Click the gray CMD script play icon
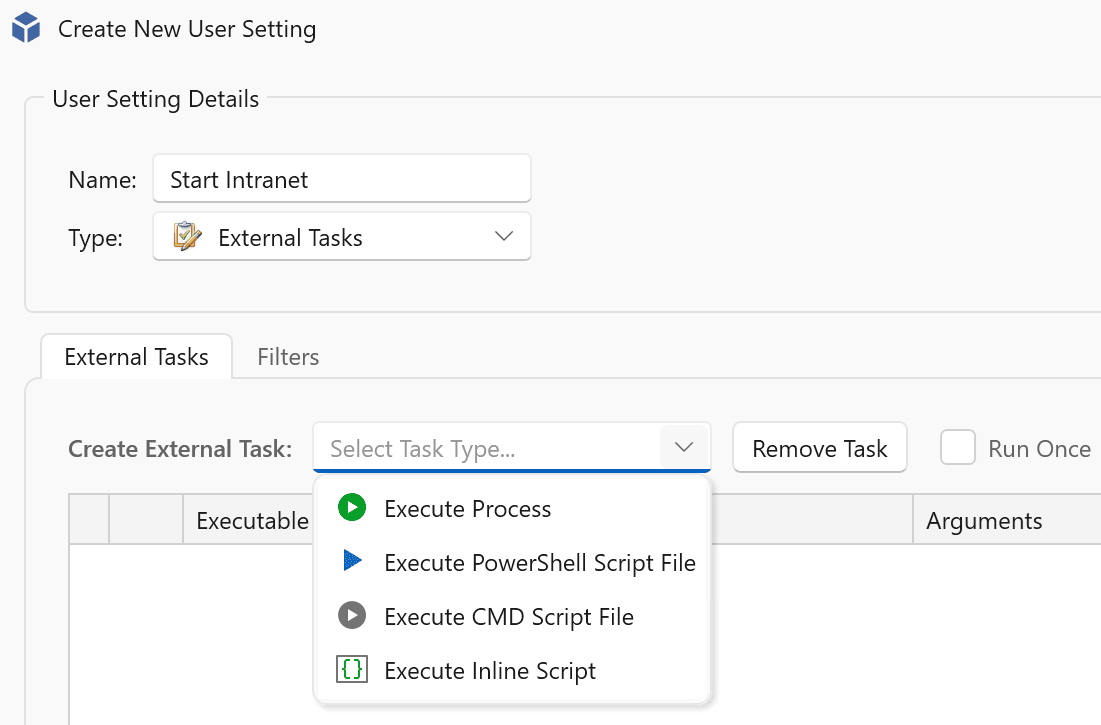Image resolution: width=1101 pixels, height=725 pixels. [352, 616]
